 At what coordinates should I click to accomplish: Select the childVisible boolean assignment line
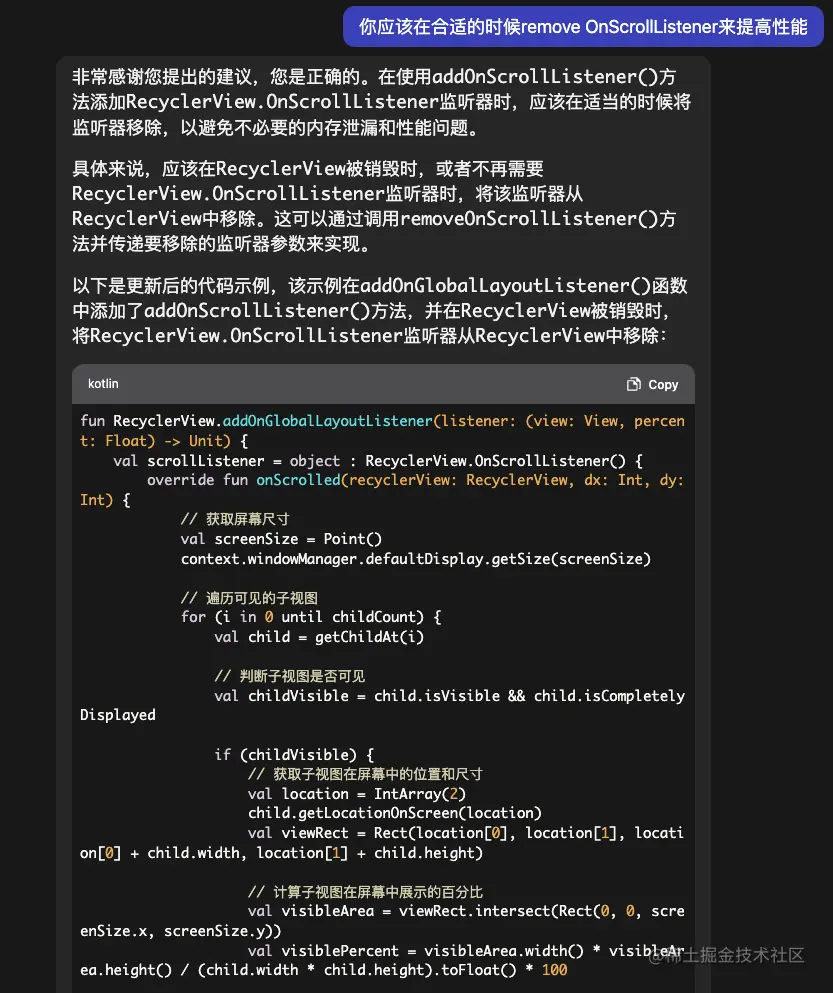click(x=400, y=696)
